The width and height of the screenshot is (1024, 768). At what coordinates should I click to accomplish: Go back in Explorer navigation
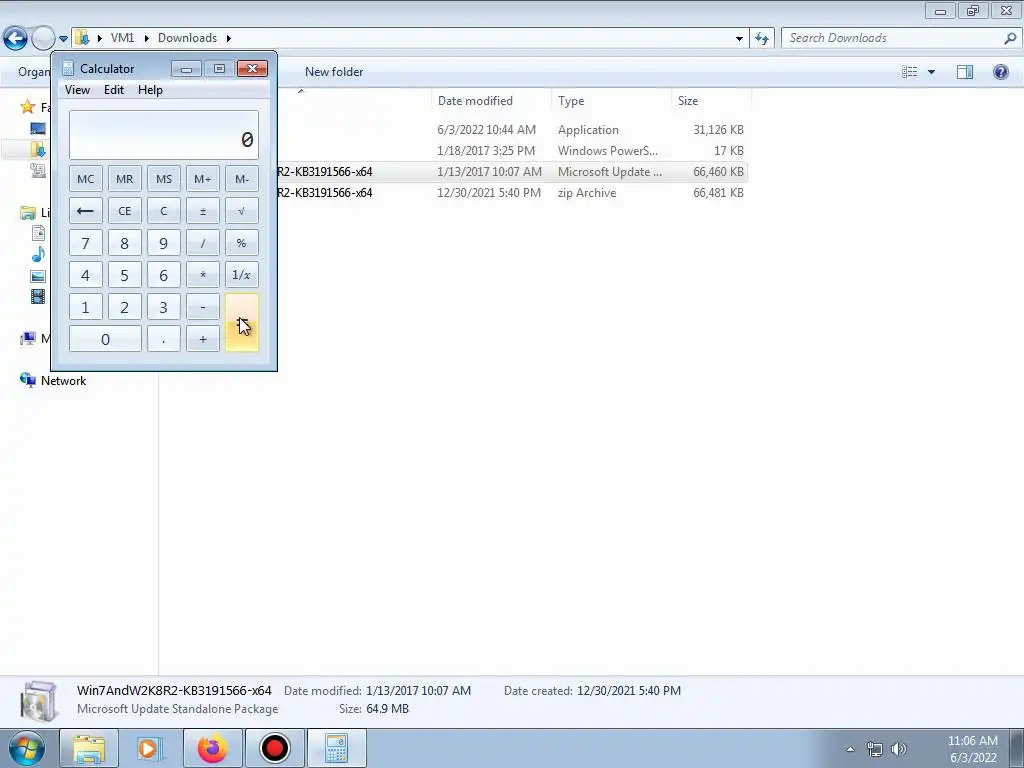pos(15,38)
